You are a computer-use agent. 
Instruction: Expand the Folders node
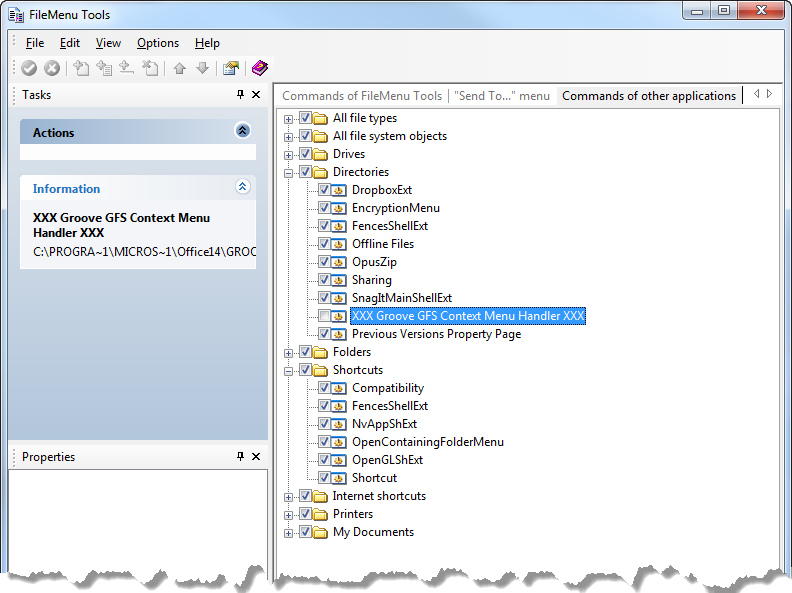click(x=288, y=353)
